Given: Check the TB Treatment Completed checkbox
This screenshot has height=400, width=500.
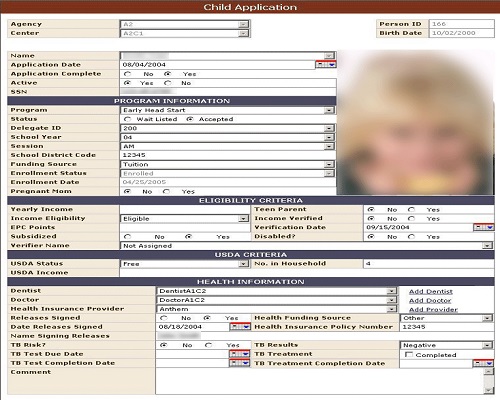Looking at the screenshot, I should [409, 354].
